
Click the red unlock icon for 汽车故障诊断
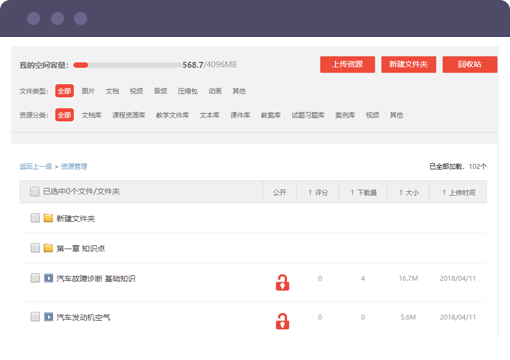click(x=282, y=282)
